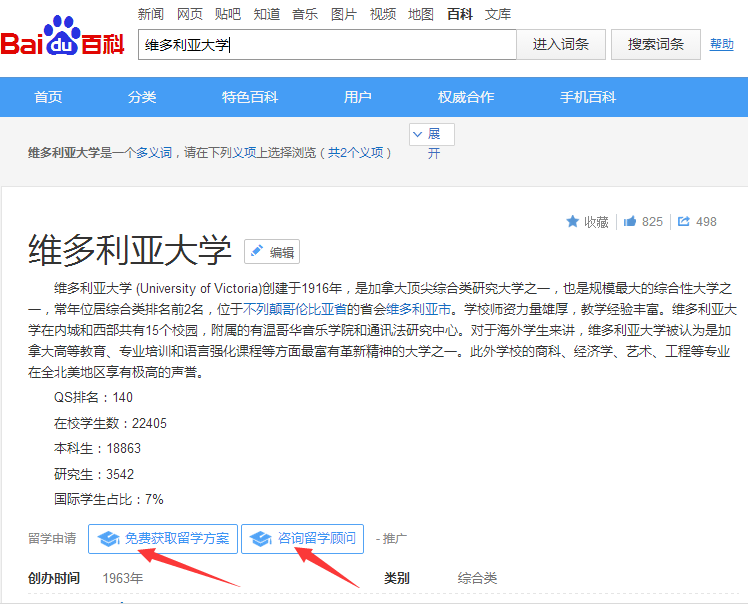The width and height of the screenshot is (748, 604).
Task: Switch to 文库 in top navigation
Action: point(498,14)
